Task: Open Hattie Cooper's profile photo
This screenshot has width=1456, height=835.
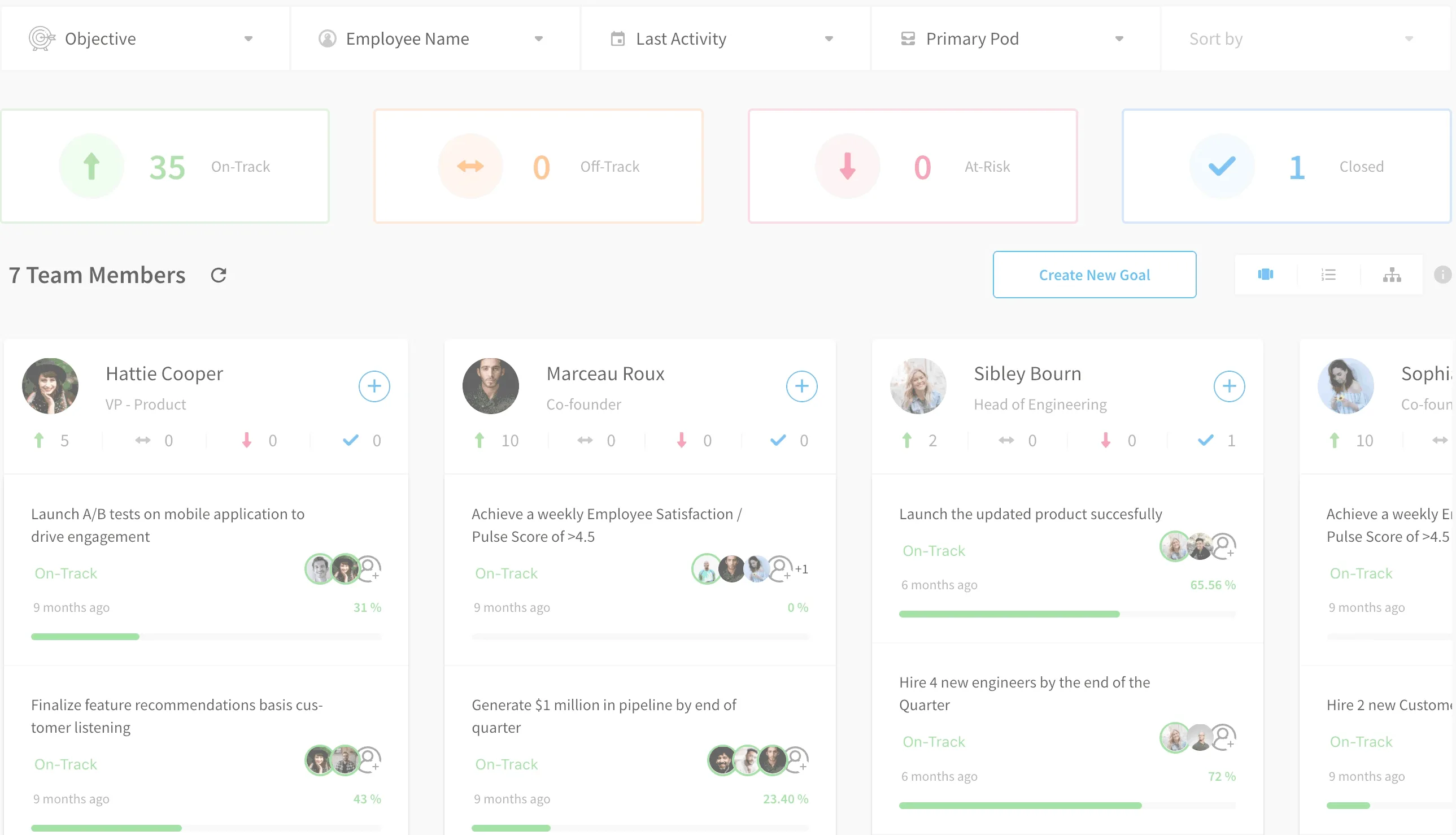Action: (50, 386)
